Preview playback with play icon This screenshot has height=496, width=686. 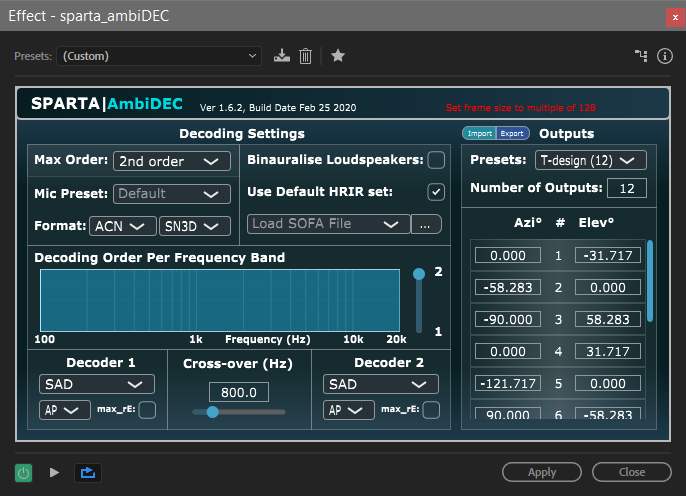[x=54, y=472]
